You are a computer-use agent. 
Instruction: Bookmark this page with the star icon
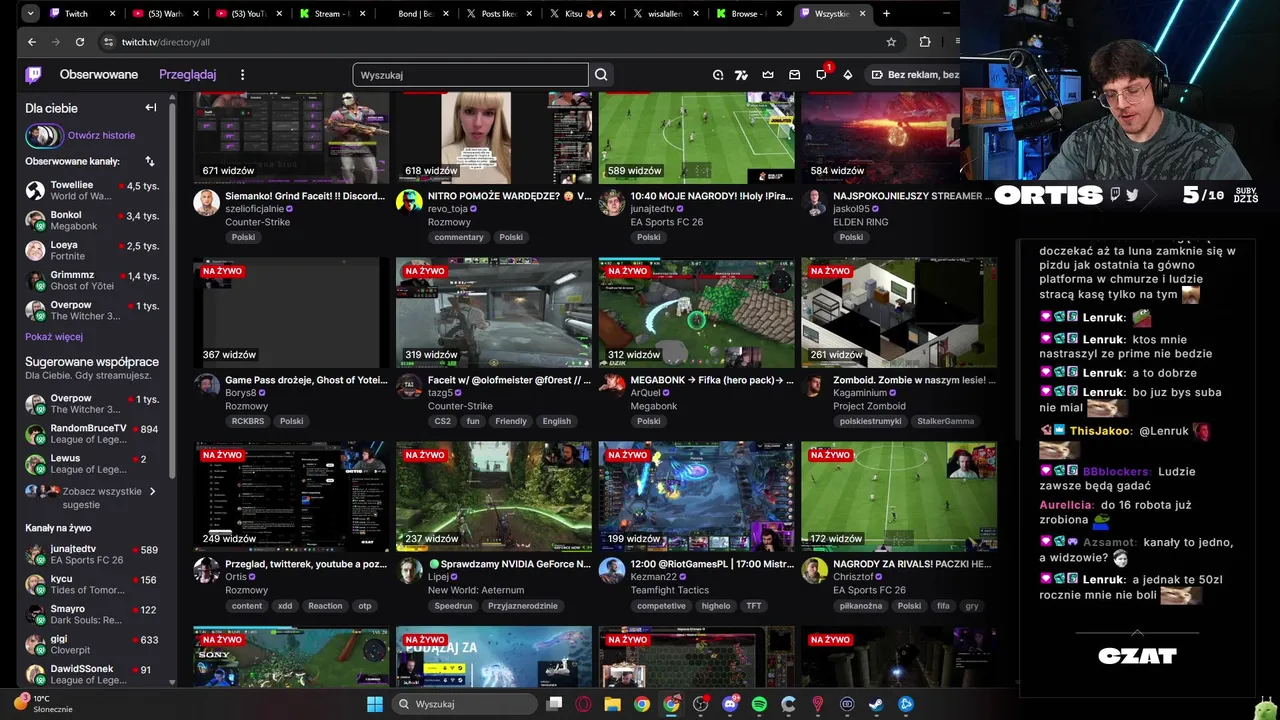[891, 42]
